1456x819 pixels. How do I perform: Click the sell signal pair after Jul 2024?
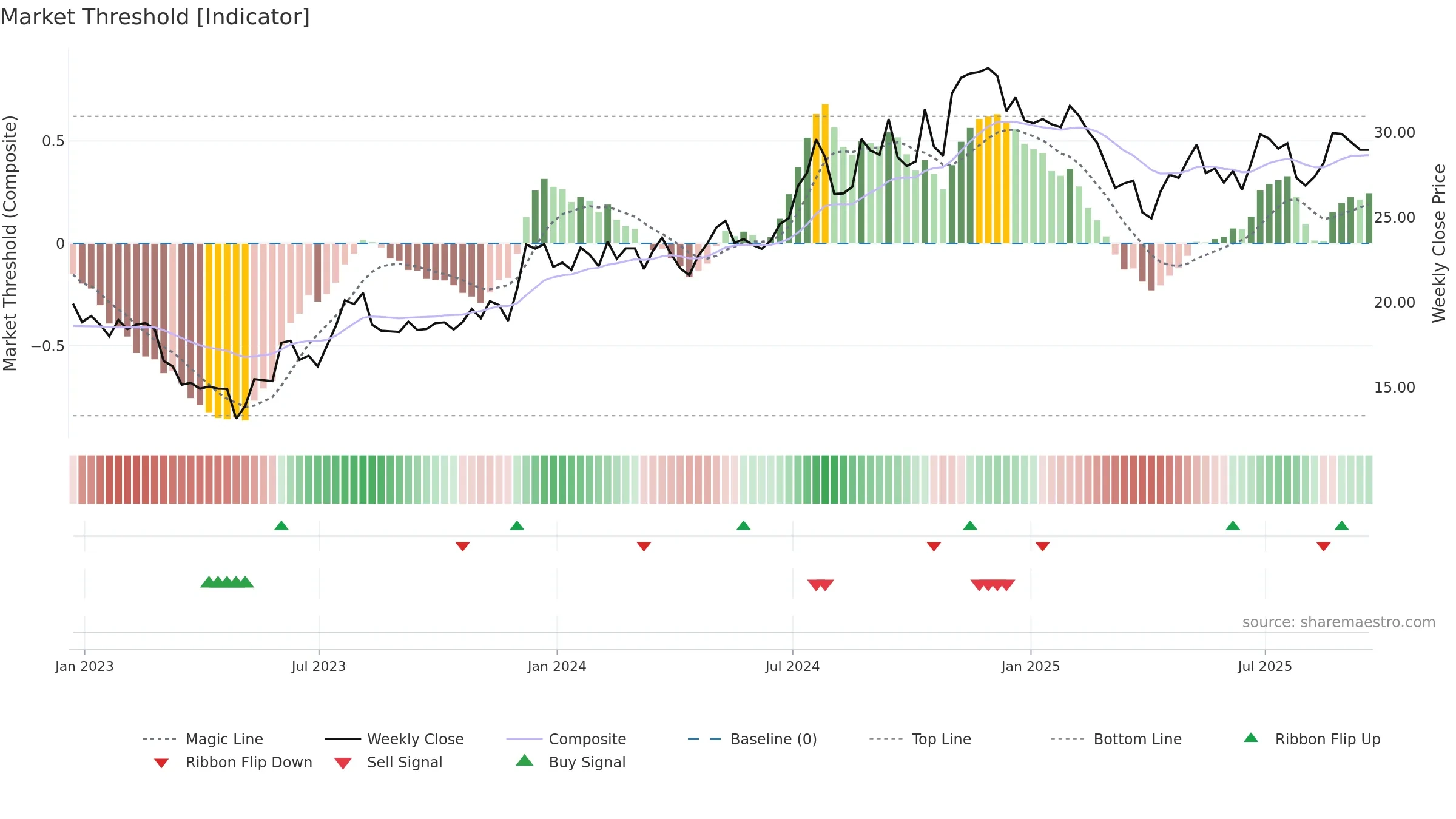pos(821,585)
